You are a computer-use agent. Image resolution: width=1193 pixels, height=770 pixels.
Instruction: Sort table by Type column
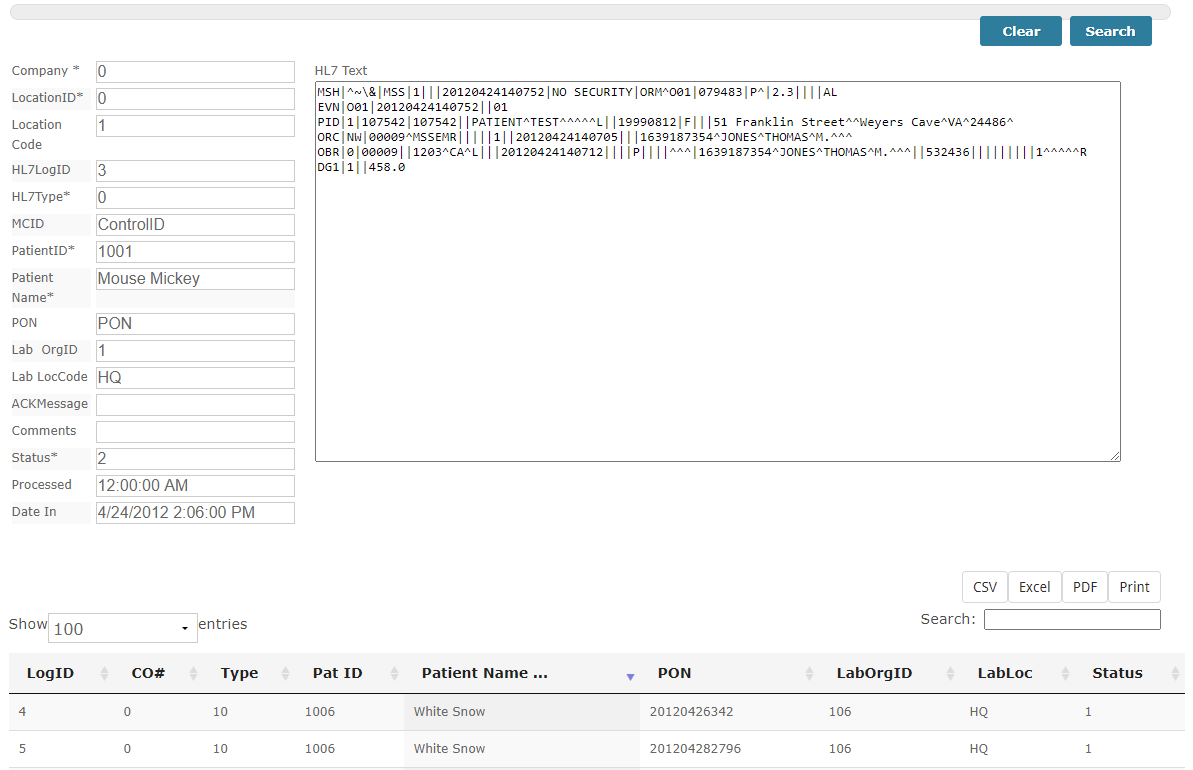pos(249,673)
